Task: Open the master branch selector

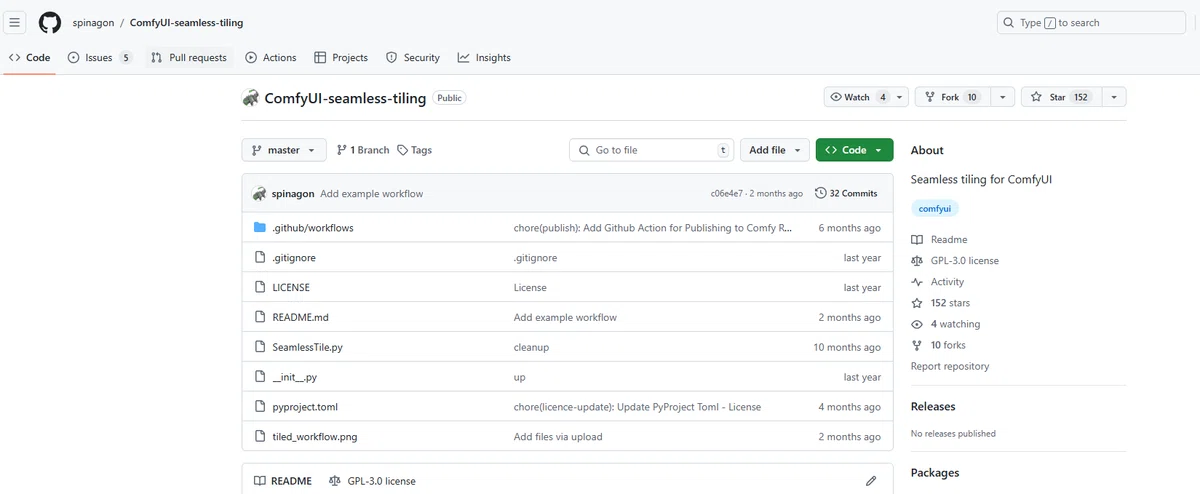Action: coord(284,150)
